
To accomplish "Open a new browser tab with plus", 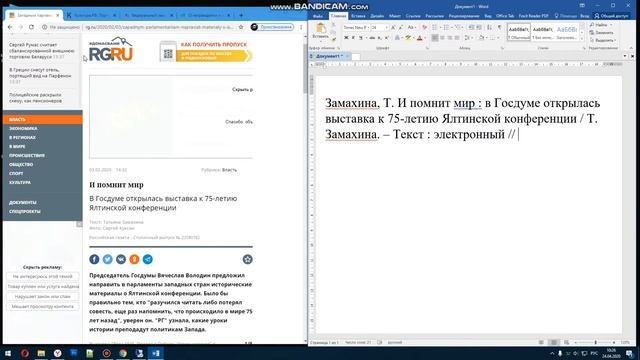I will pyautogui.click(x=241, y=15).
